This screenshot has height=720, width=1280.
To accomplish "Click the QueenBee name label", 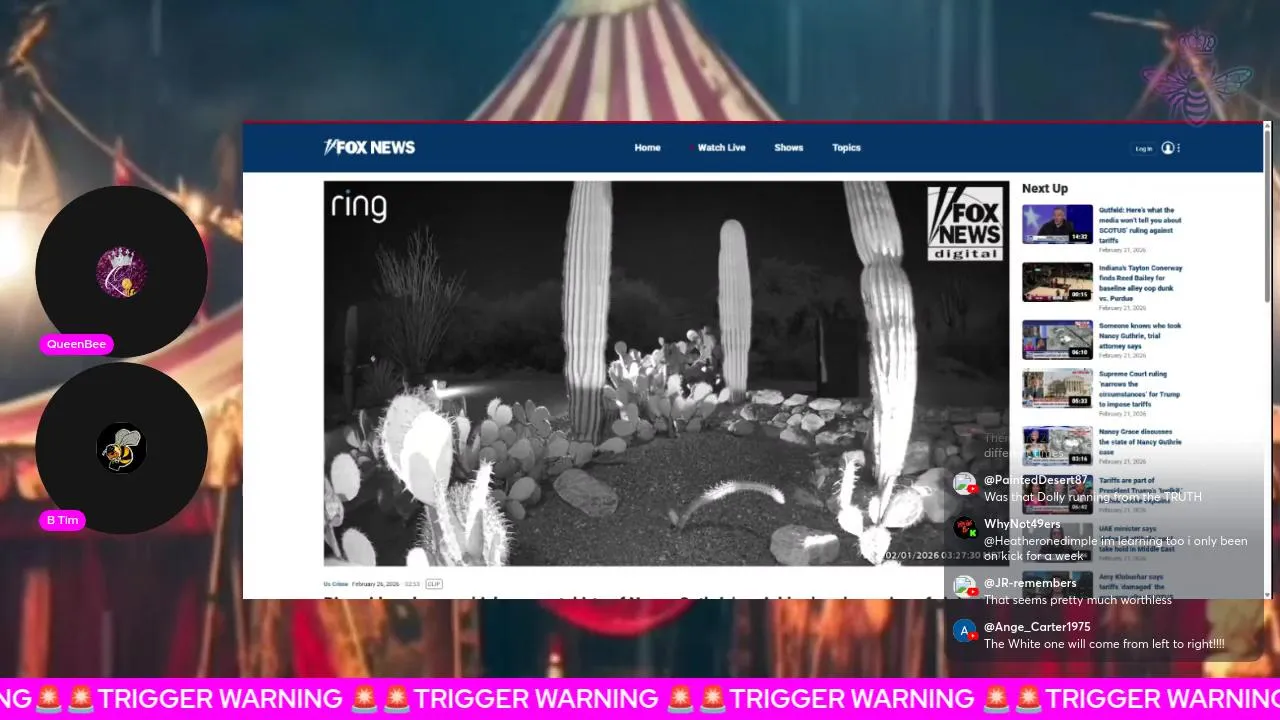I will [76, 344].
